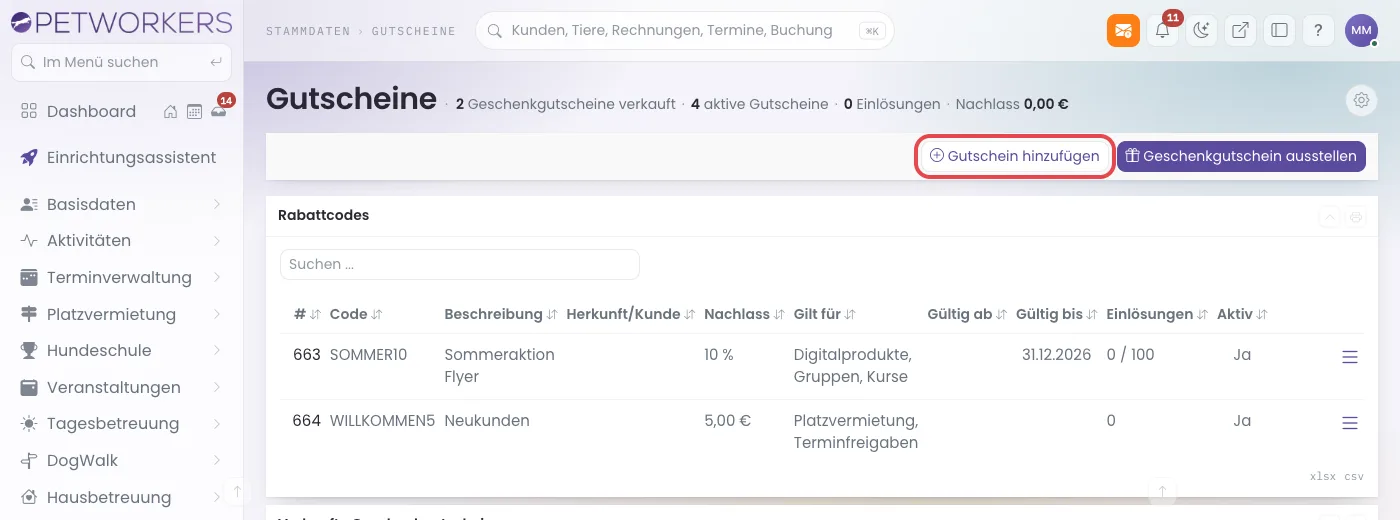Click scroll-to-top arrow in main content

[x=1163, y=491]
